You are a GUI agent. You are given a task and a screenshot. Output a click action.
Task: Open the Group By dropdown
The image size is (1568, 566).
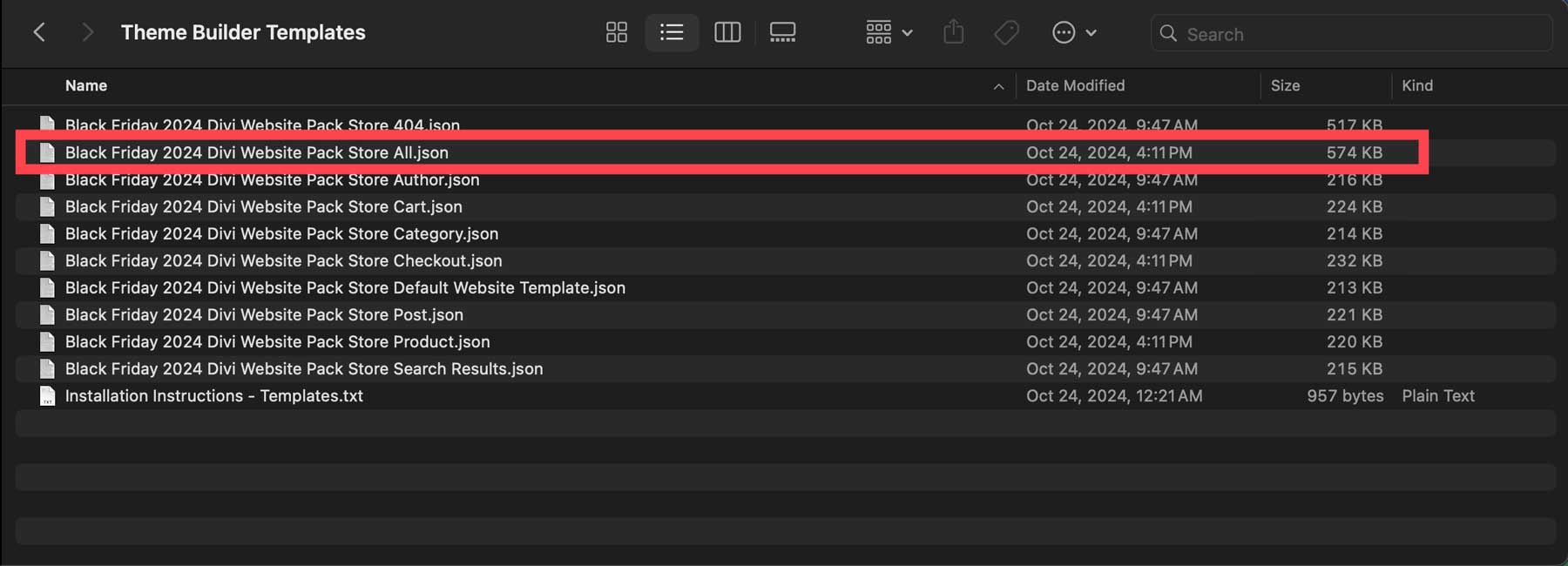(889, 33)
